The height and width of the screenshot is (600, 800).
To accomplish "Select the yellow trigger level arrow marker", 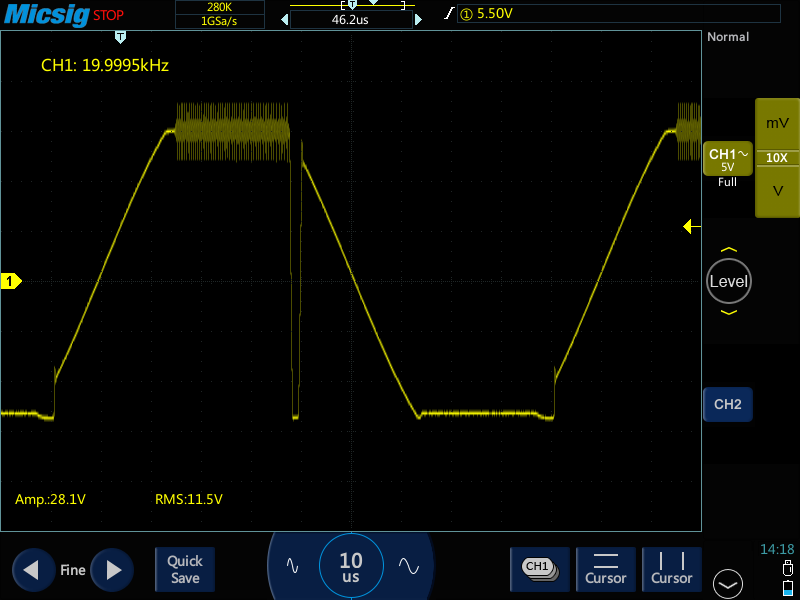I will point(692,227).
